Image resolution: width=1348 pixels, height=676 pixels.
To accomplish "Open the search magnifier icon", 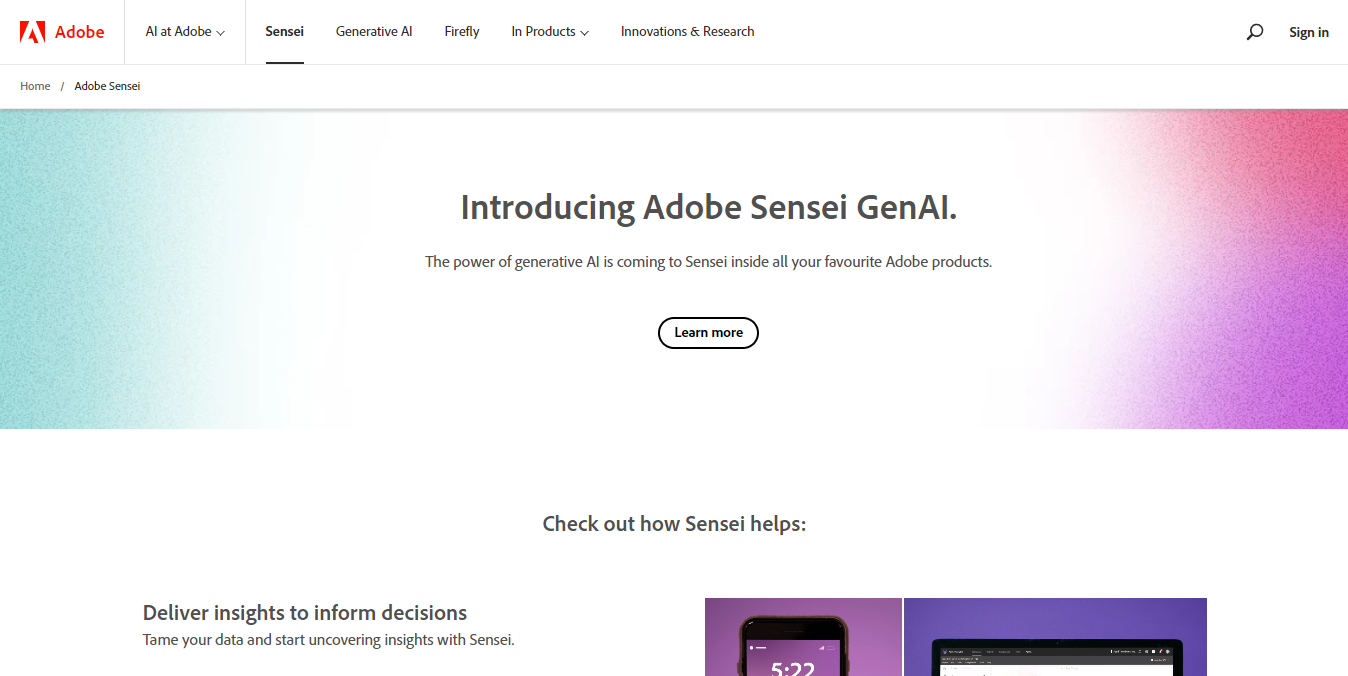I will click(x=1254, y=32).
